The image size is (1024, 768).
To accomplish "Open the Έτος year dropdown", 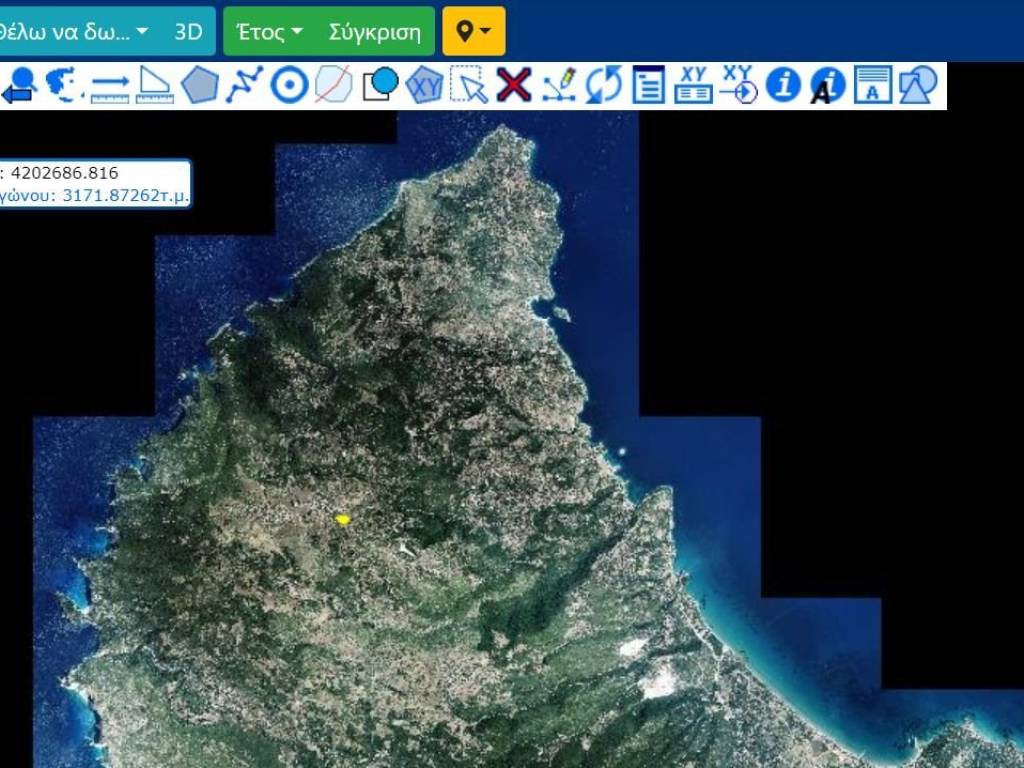I will click(268, 31).
